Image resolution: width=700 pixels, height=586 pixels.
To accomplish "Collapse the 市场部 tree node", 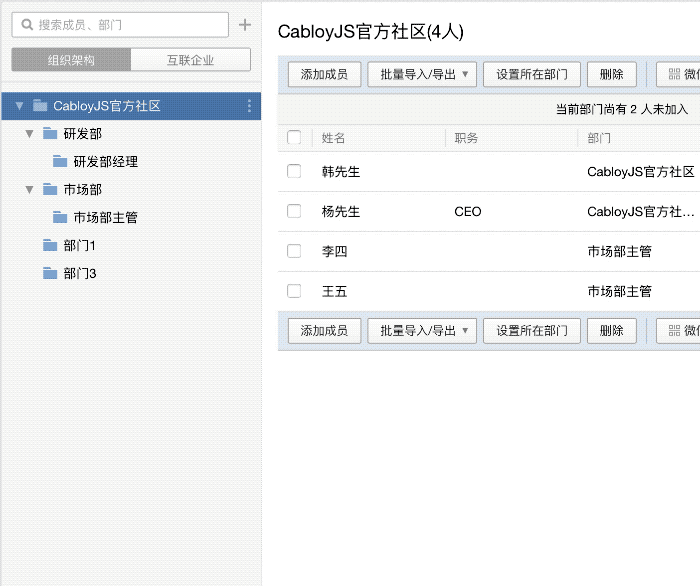I will [x=29, y=190].
